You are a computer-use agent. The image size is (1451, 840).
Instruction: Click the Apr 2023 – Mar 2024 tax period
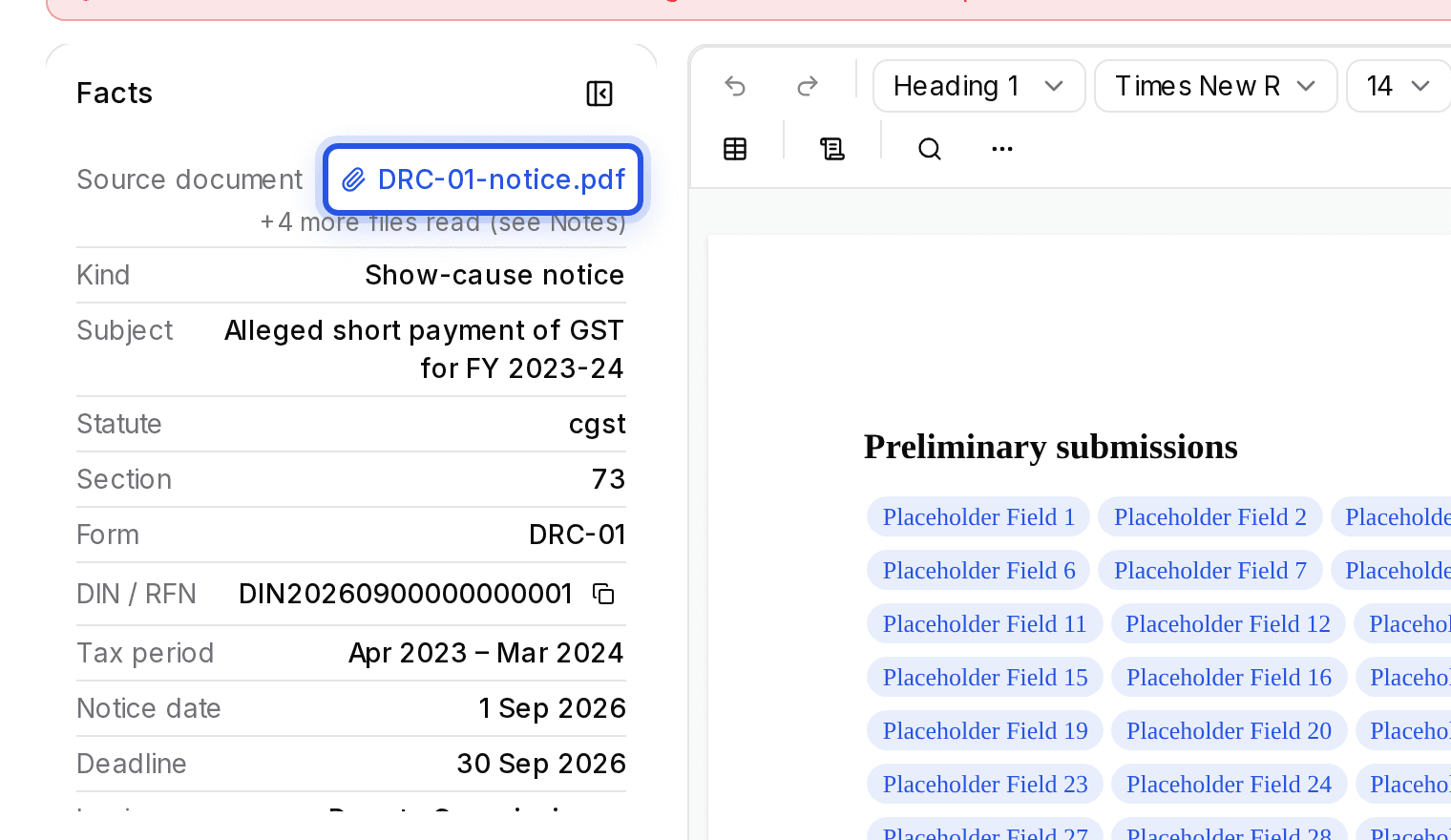(x=486, y=653)
